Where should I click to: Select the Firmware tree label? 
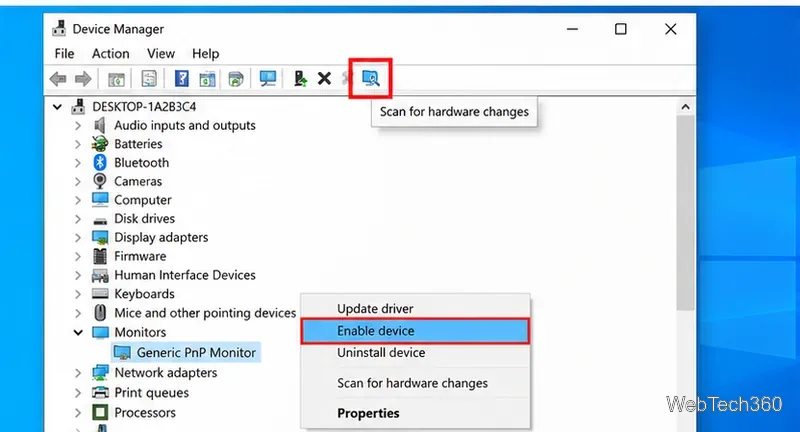140,256
